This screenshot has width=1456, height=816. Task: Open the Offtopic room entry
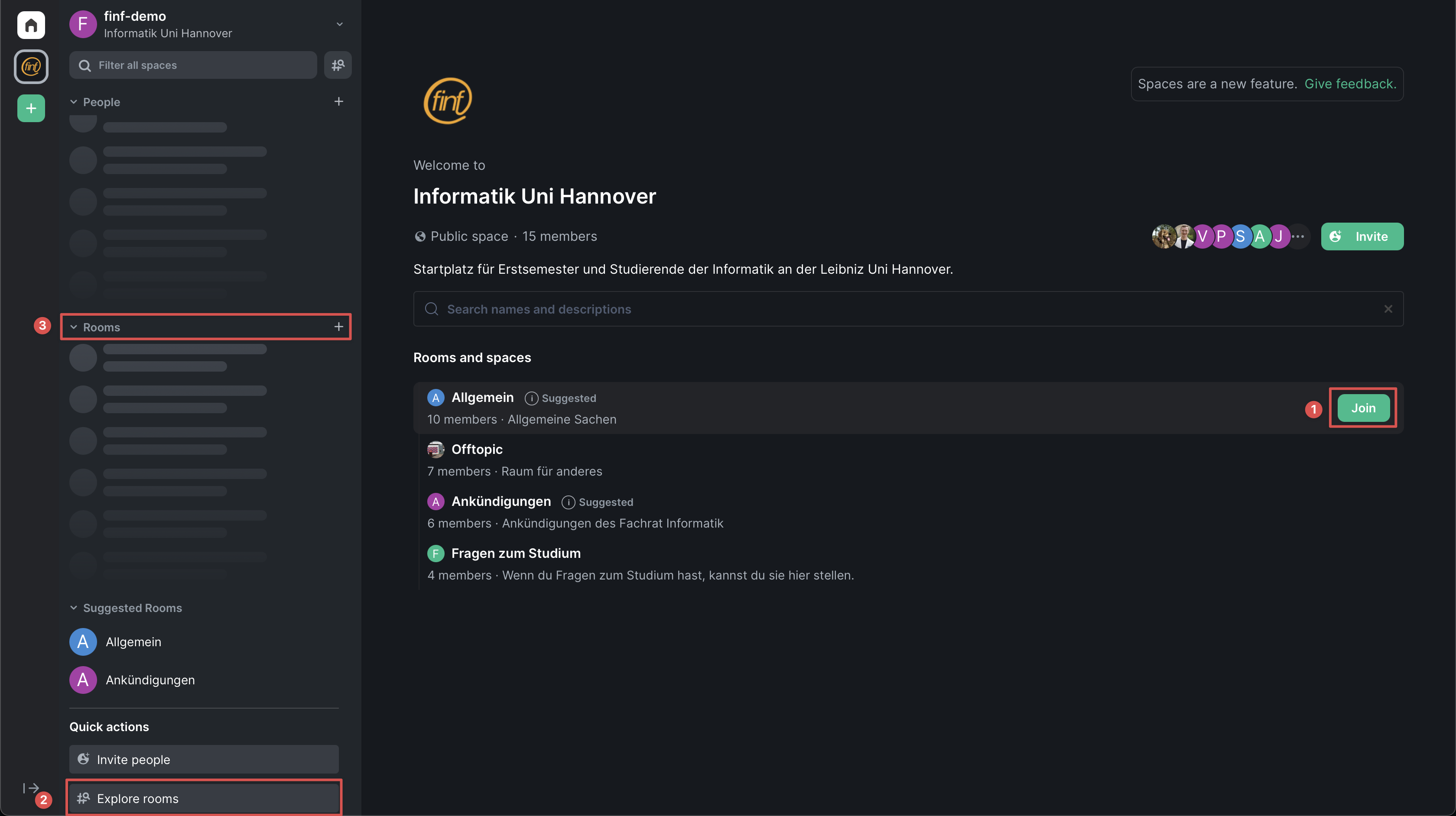tap(908, 460)
